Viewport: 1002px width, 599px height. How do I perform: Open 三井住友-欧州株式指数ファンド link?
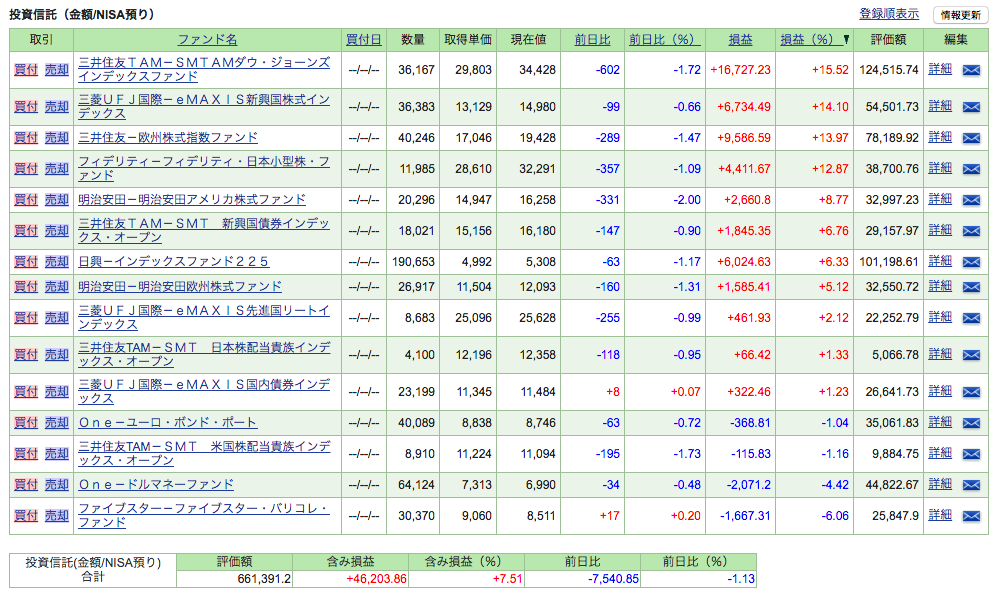tap(168, 137)
